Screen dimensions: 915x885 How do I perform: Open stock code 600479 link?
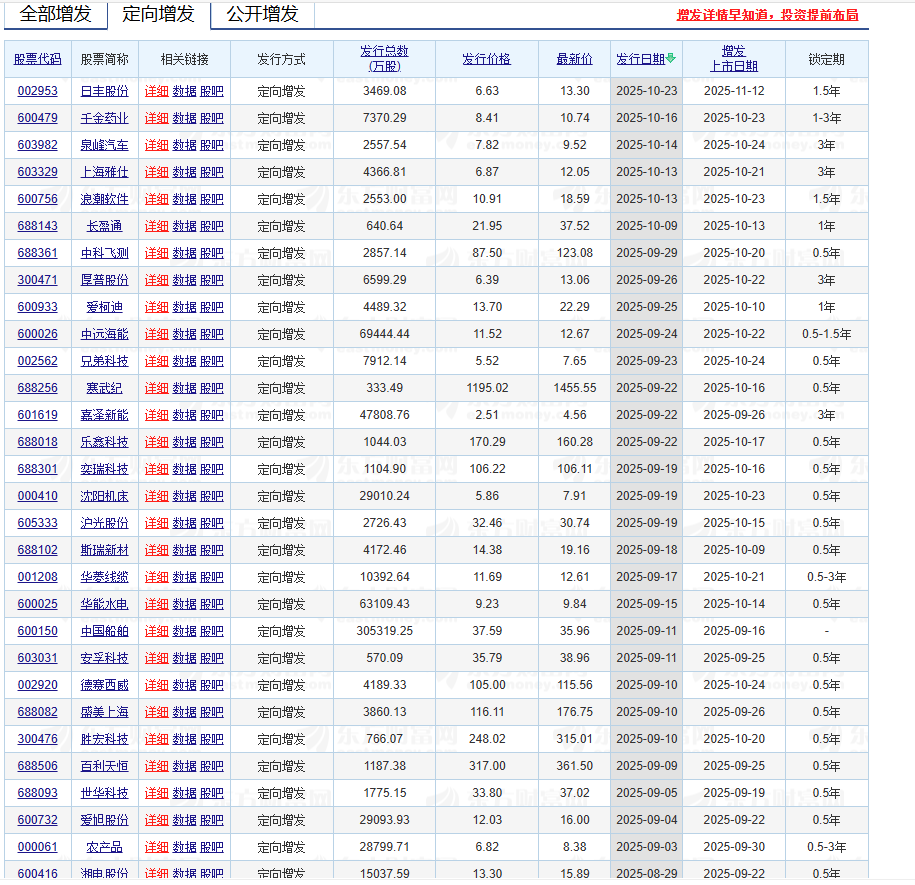37,118
